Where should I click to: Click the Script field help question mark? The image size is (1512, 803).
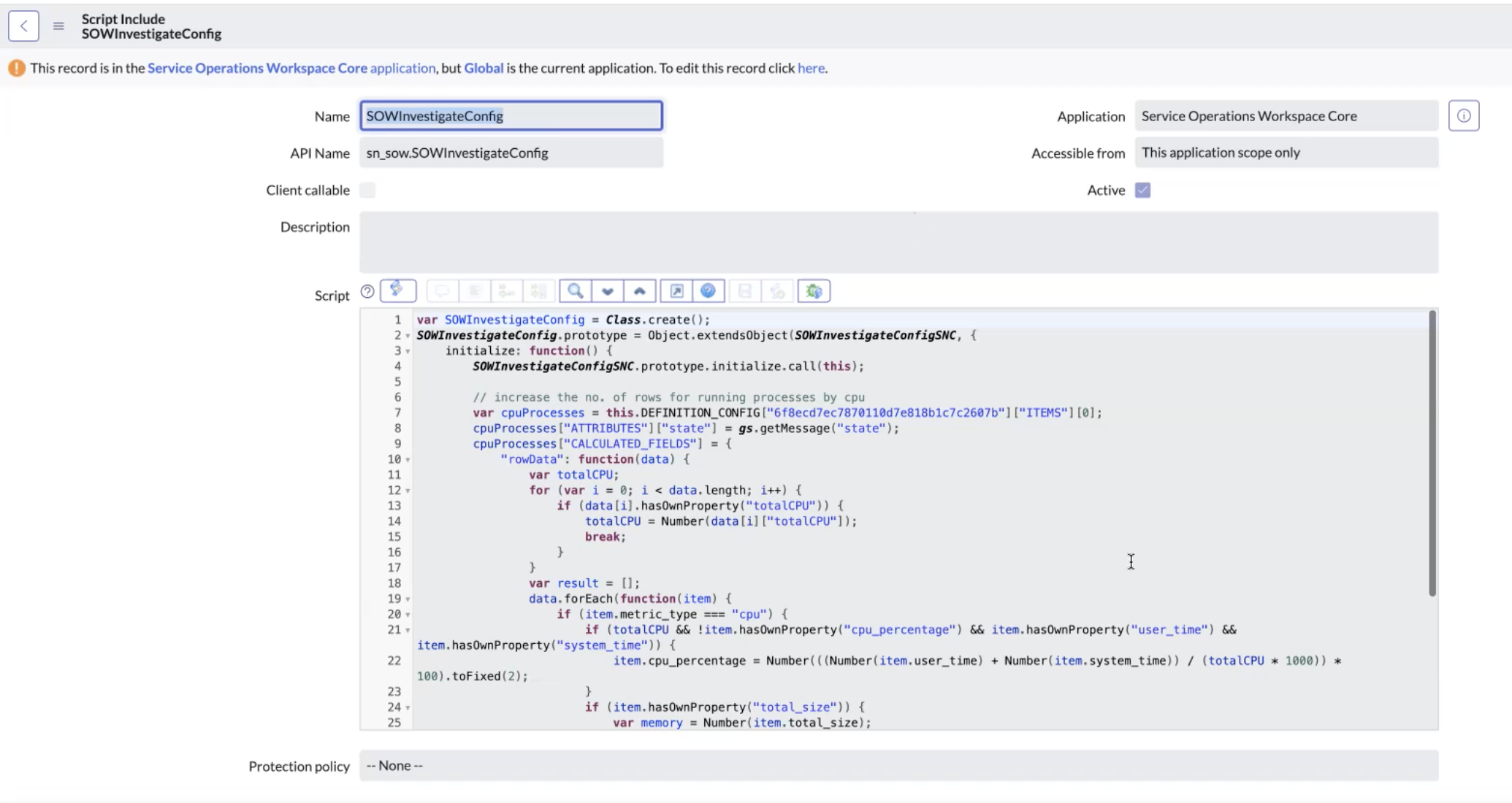[367, 291]
